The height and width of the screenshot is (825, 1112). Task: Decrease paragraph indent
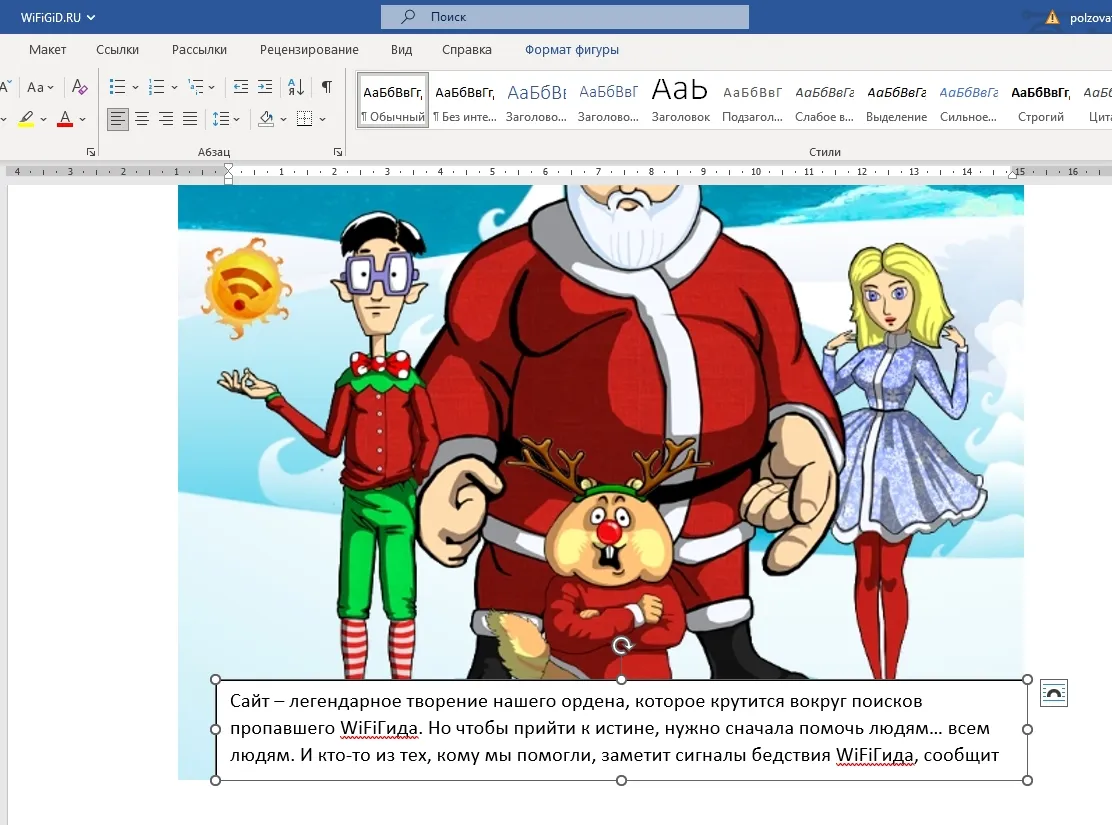(x=241, y=87)
